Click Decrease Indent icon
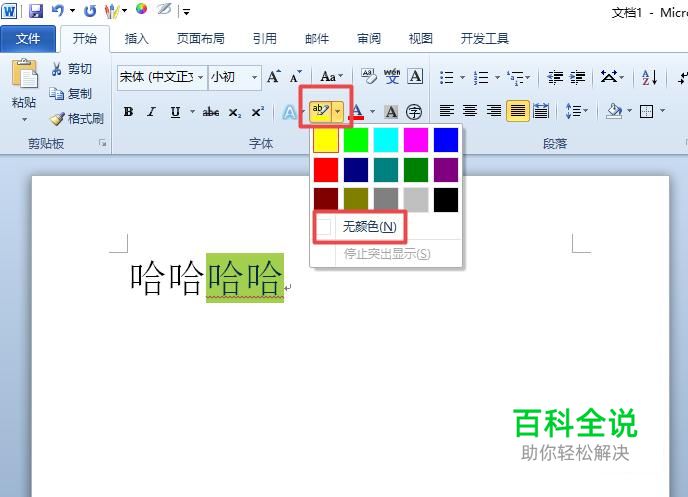Image resolution: width=688 pixels, height=497 pixels. (555, 77)
